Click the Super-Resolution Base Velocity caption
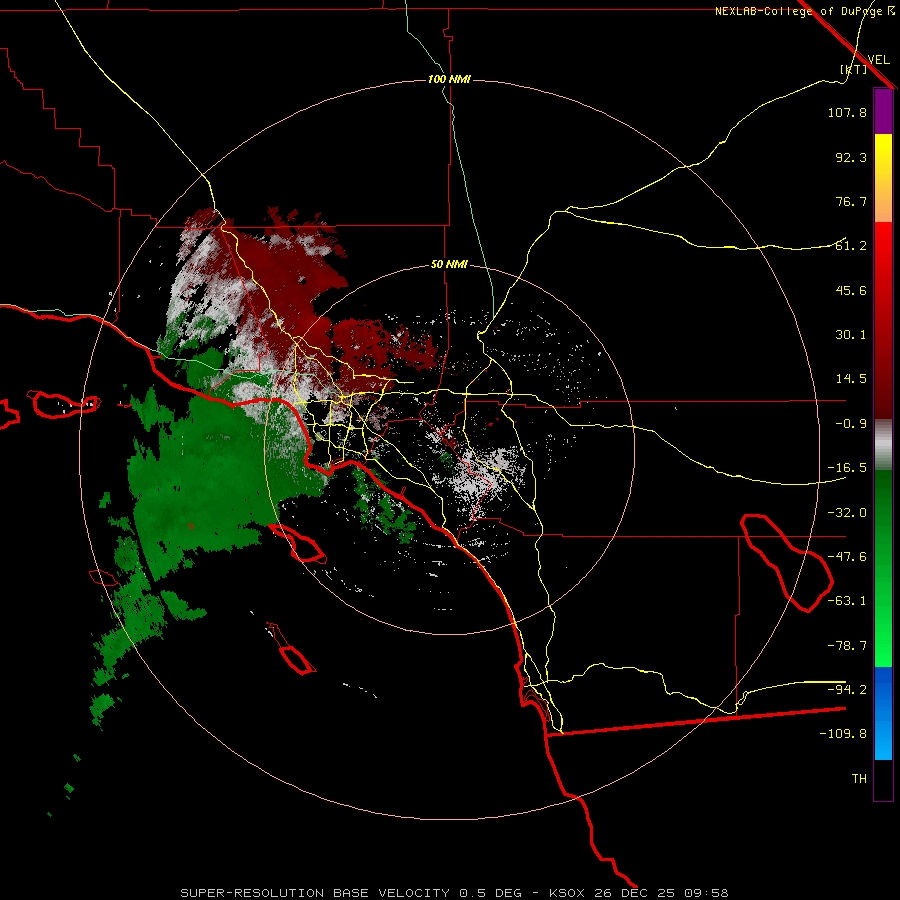Image resolution: width=900 pixels, height=900 pixels. 454,893
